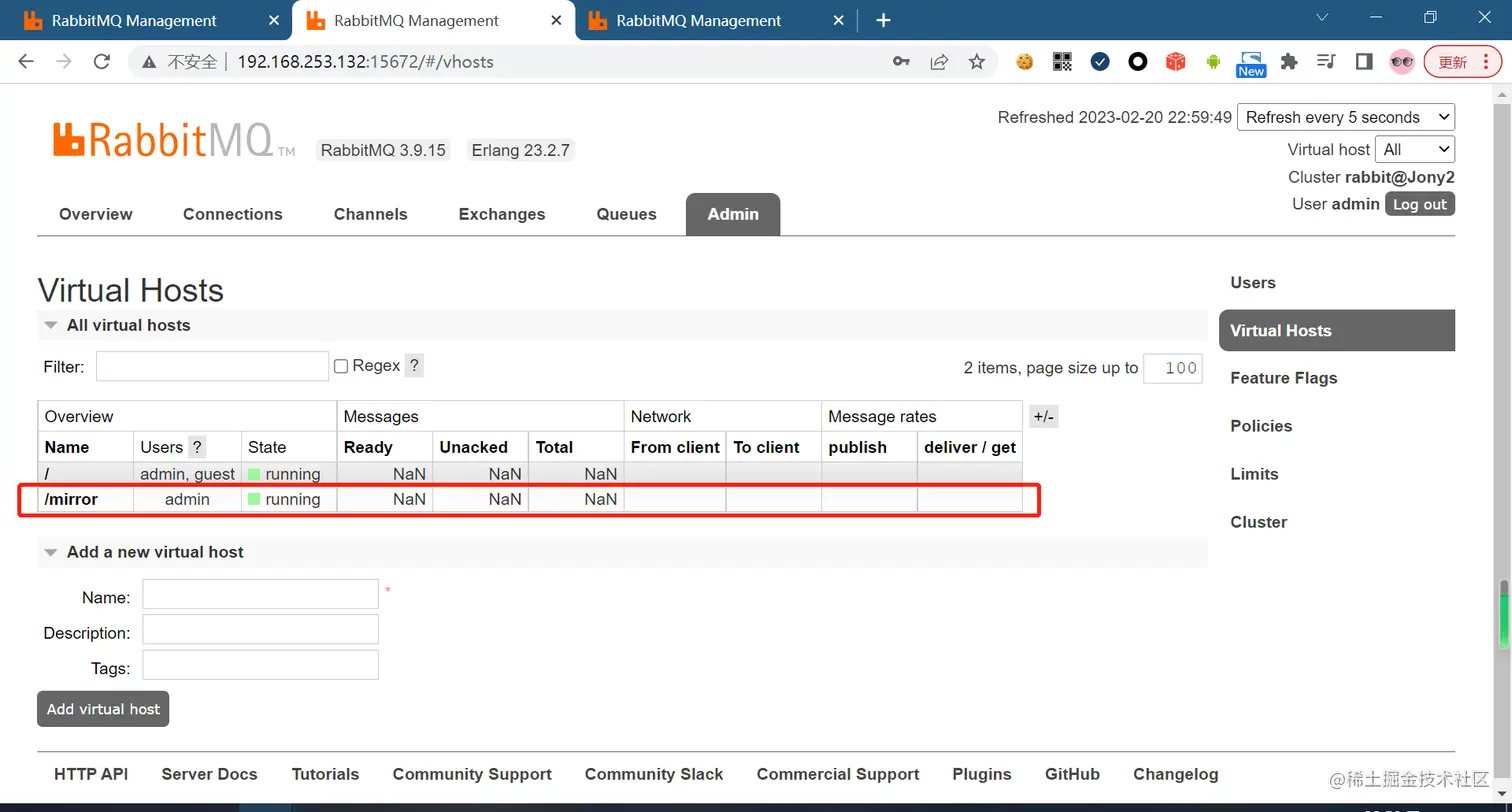Open Policies in the sidebar
The height and width of the screenshot is (812, 1512).
tap(1262, 426)
